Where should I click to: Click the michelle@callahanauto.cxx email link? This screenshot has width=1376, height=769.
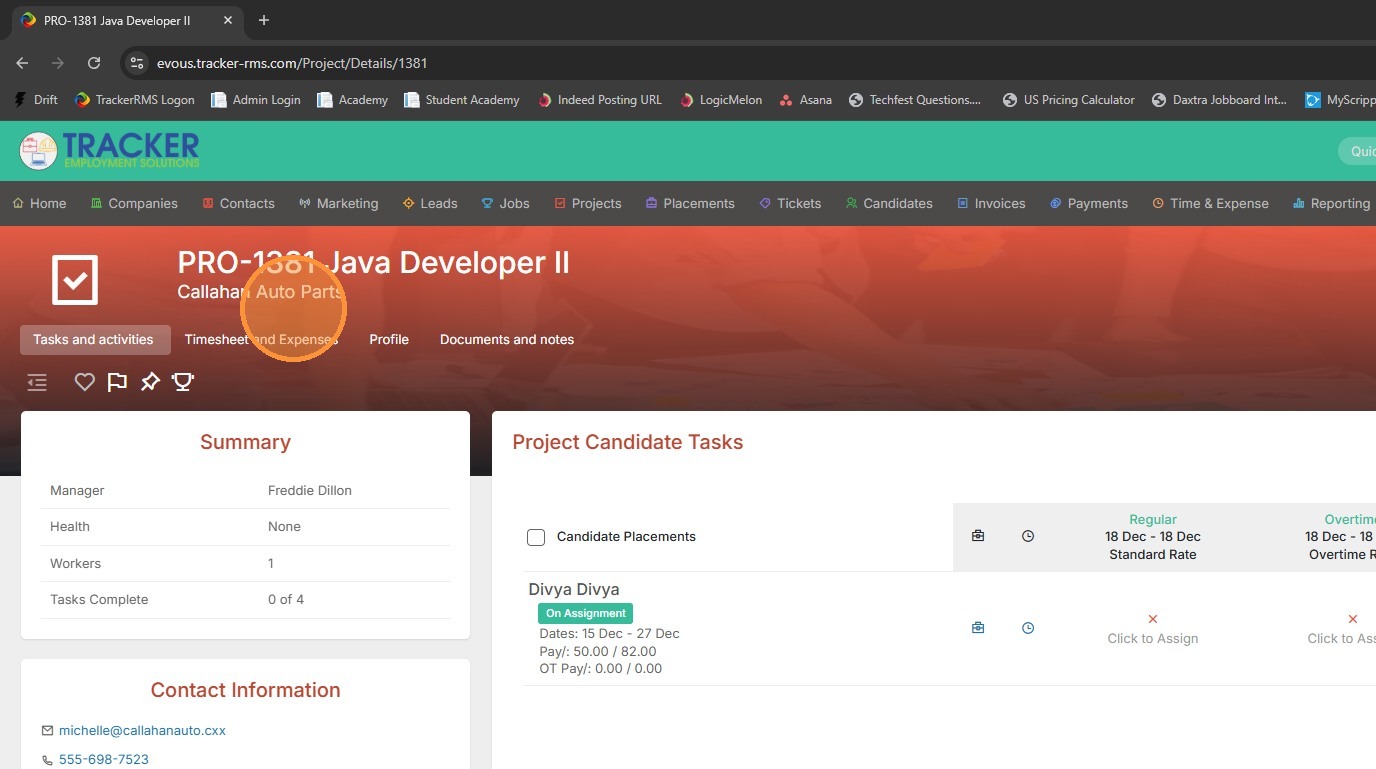[142, 731]
